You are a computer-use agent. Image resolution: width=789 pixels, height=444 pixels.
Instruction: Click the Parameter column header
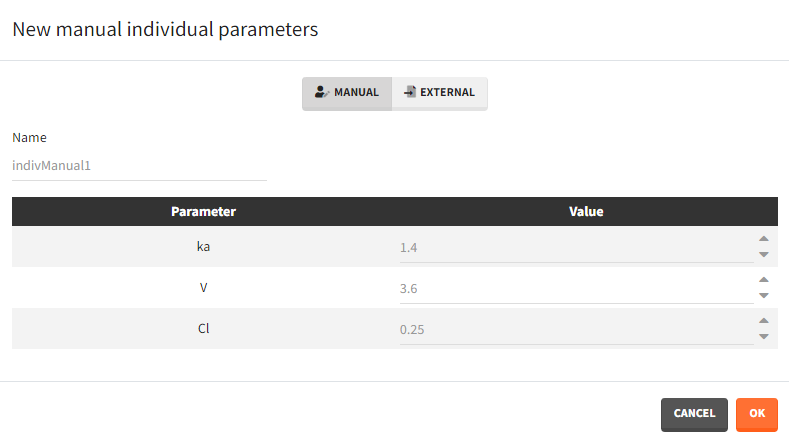(x=203, y=212)
